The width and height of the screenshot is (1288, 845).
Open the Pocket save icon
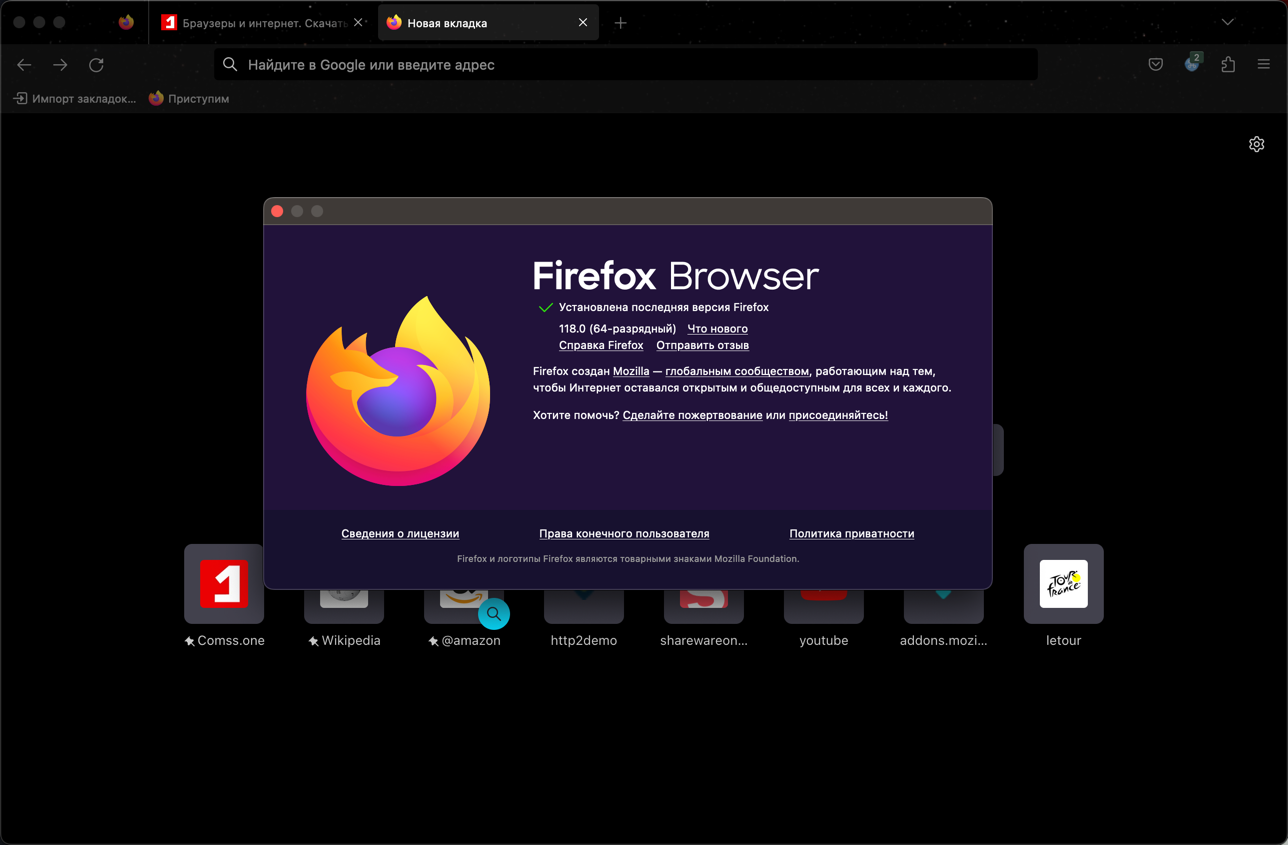[x=1156, y=65]
